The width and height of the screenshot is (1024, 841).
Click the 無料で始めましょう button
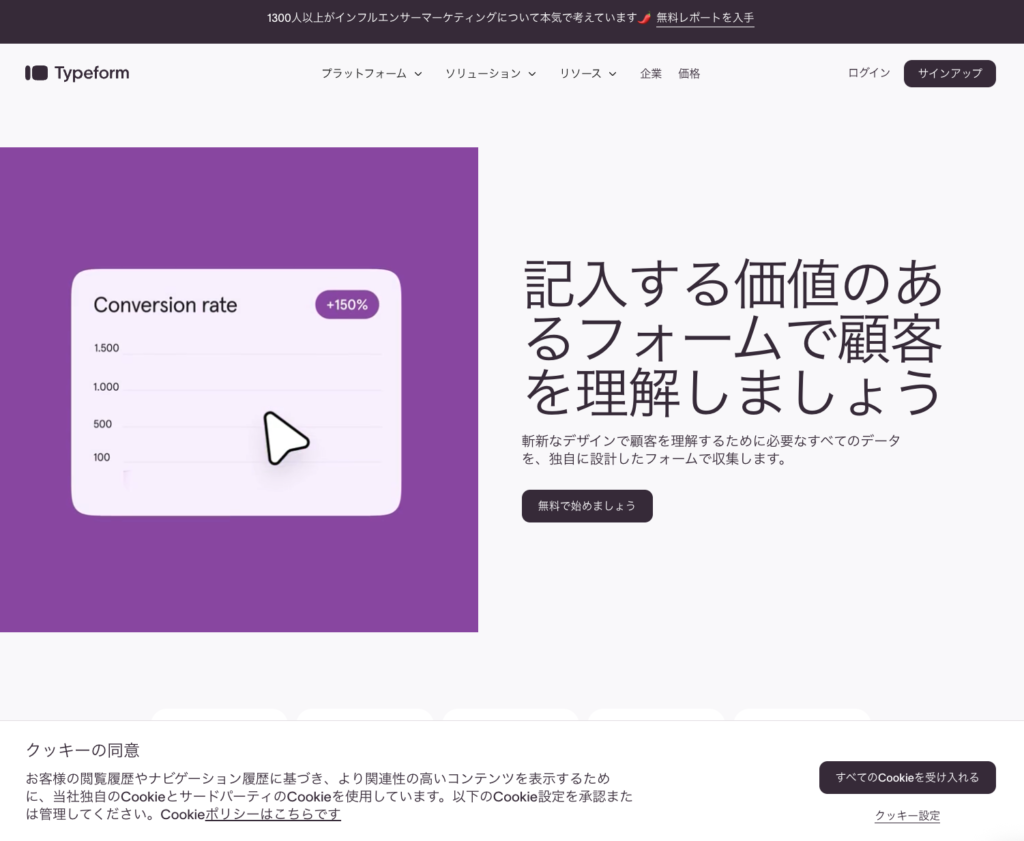(587, 506)
